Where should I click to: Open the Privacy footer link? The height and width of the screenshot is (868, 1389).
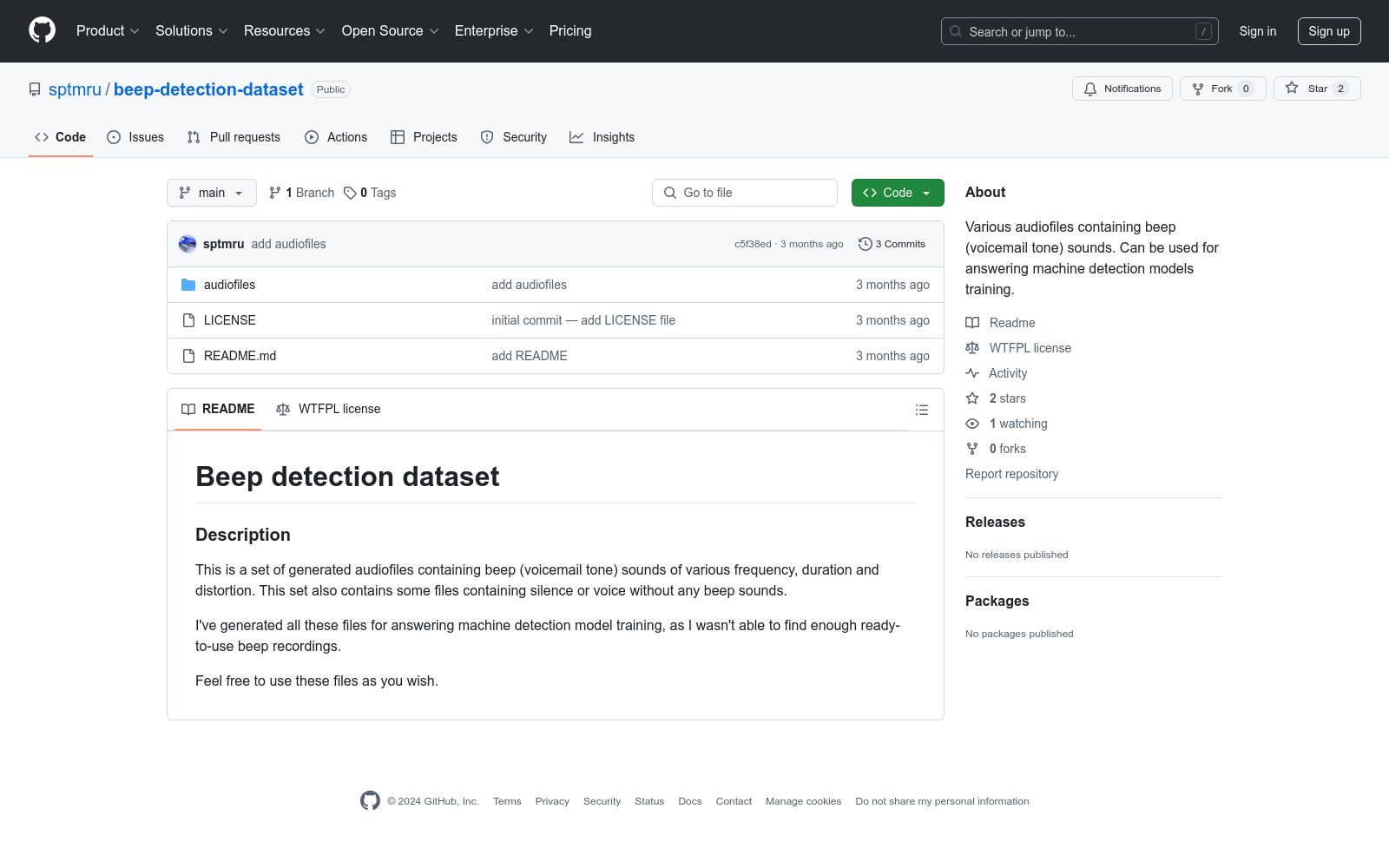coord(552,801)
